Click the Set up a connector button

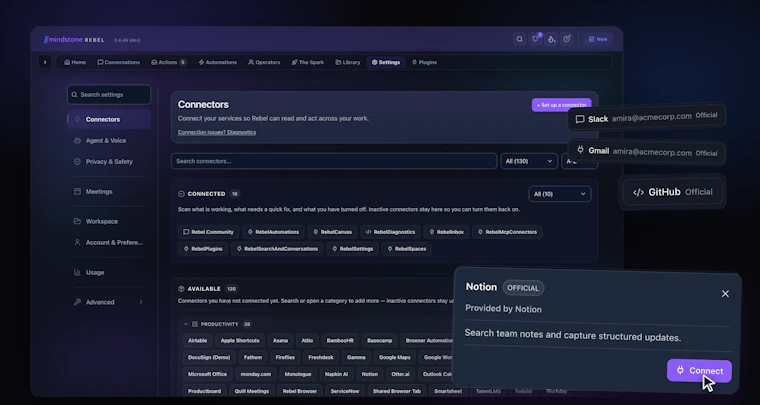point(561,105)
